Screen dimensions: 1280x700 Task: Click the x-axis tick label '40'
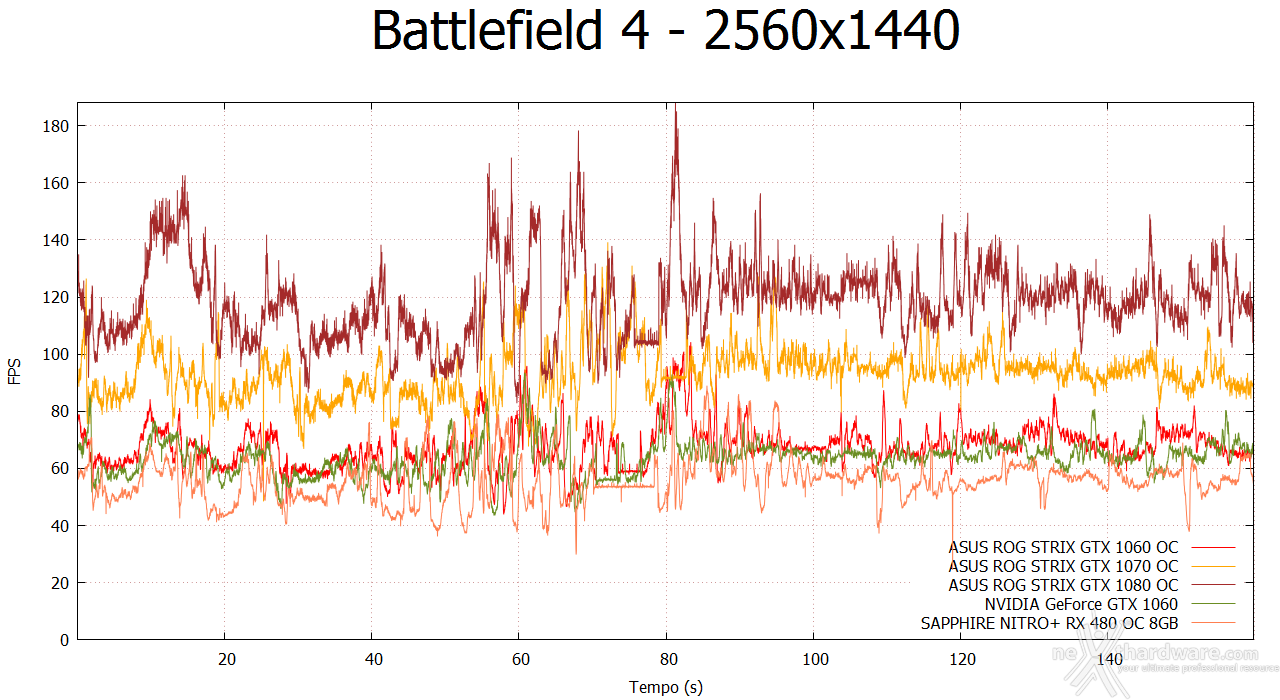point(372,659)
